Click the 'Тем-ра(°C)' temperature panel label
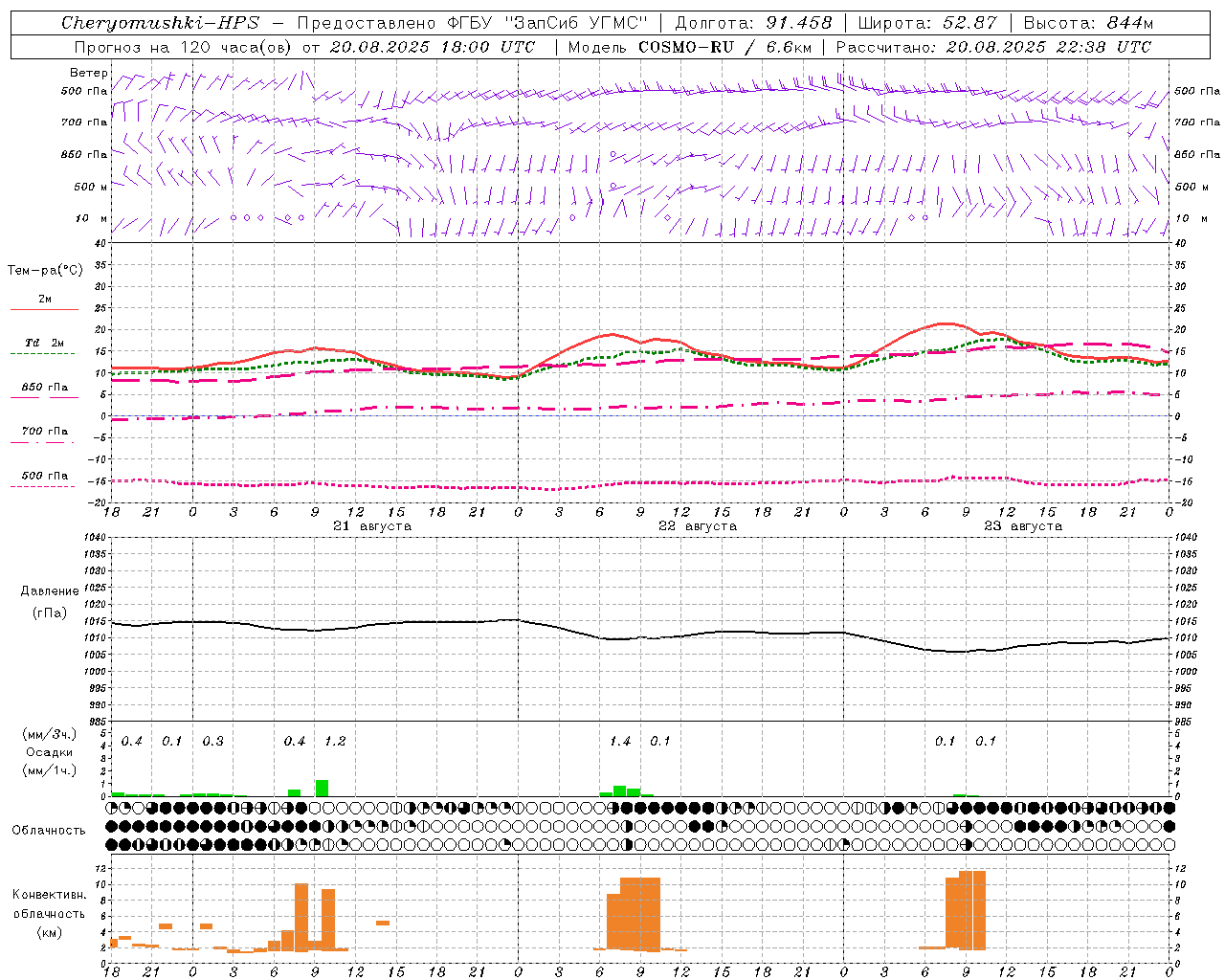This screenshot has height=980, width=1225. (45, 271)
